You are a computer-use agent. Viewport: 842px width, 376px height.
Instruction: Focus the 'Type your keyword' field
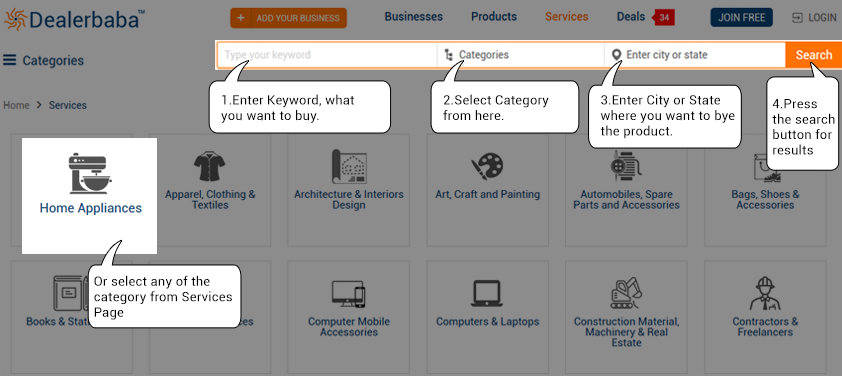[328, 55]
